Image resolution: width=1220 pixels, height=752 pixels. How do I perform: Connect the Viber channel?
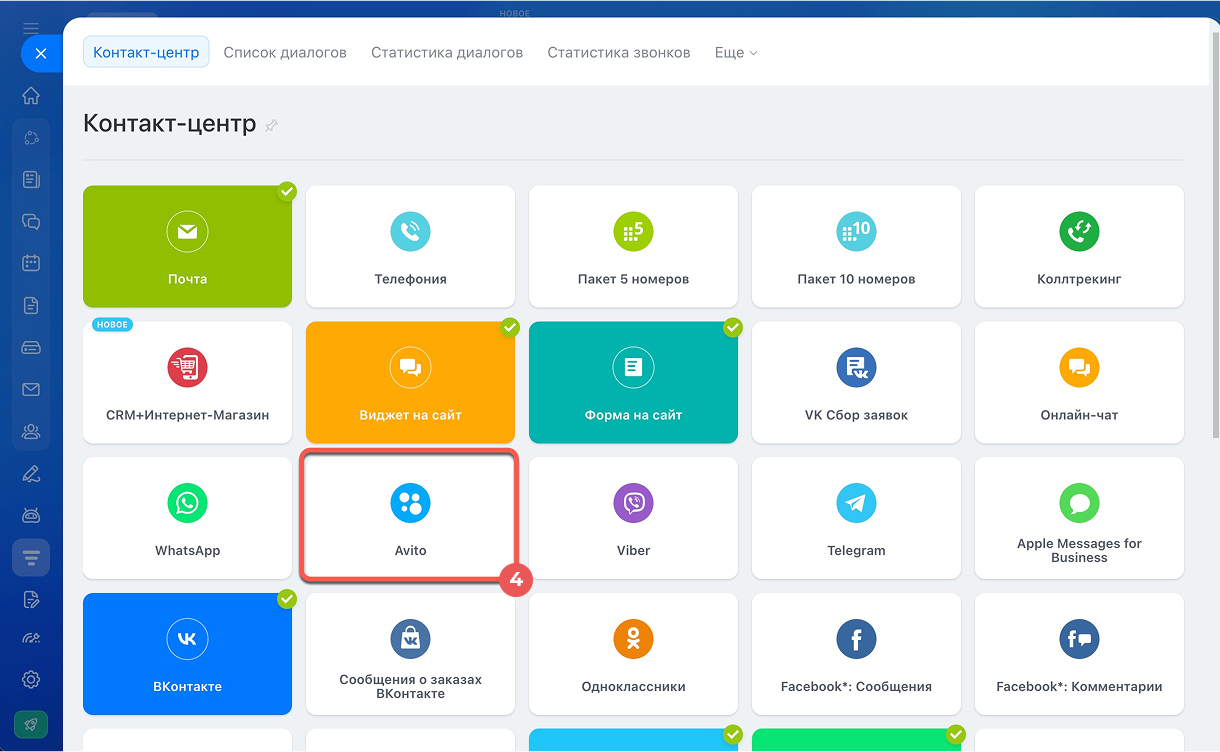(633, 518)
